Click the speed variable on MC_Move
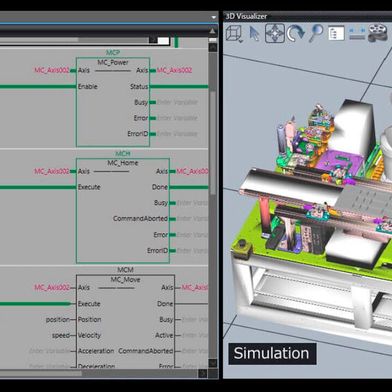 61,335
